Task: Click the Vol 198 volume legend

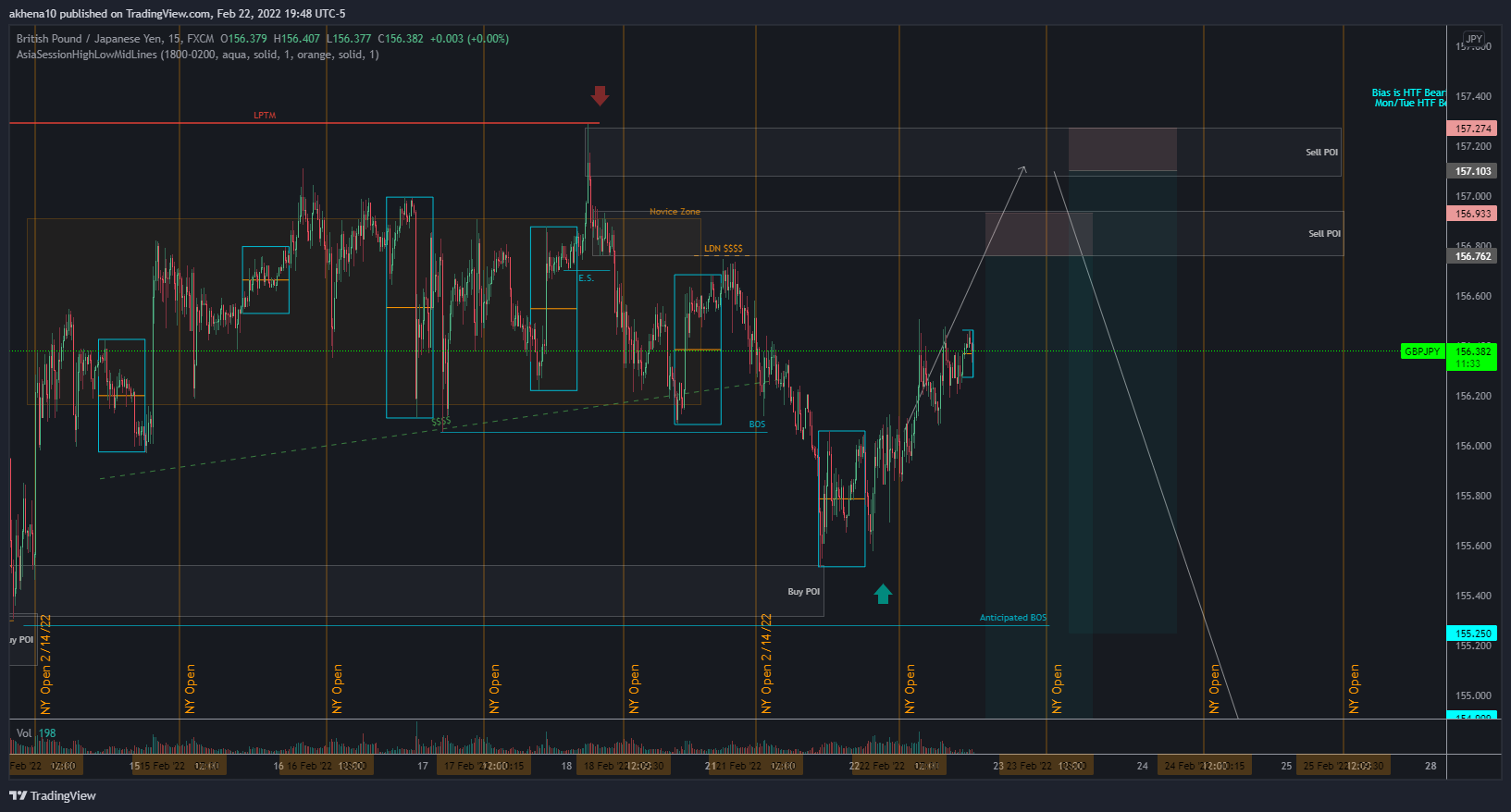Action: coord(36,733)
